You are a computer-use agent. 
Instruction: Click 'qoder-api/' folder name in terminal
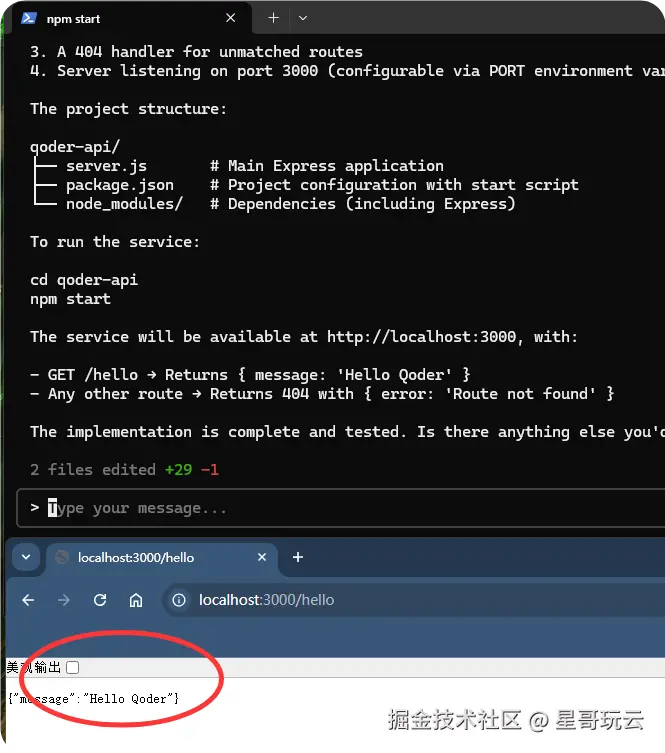coord(75,146)
